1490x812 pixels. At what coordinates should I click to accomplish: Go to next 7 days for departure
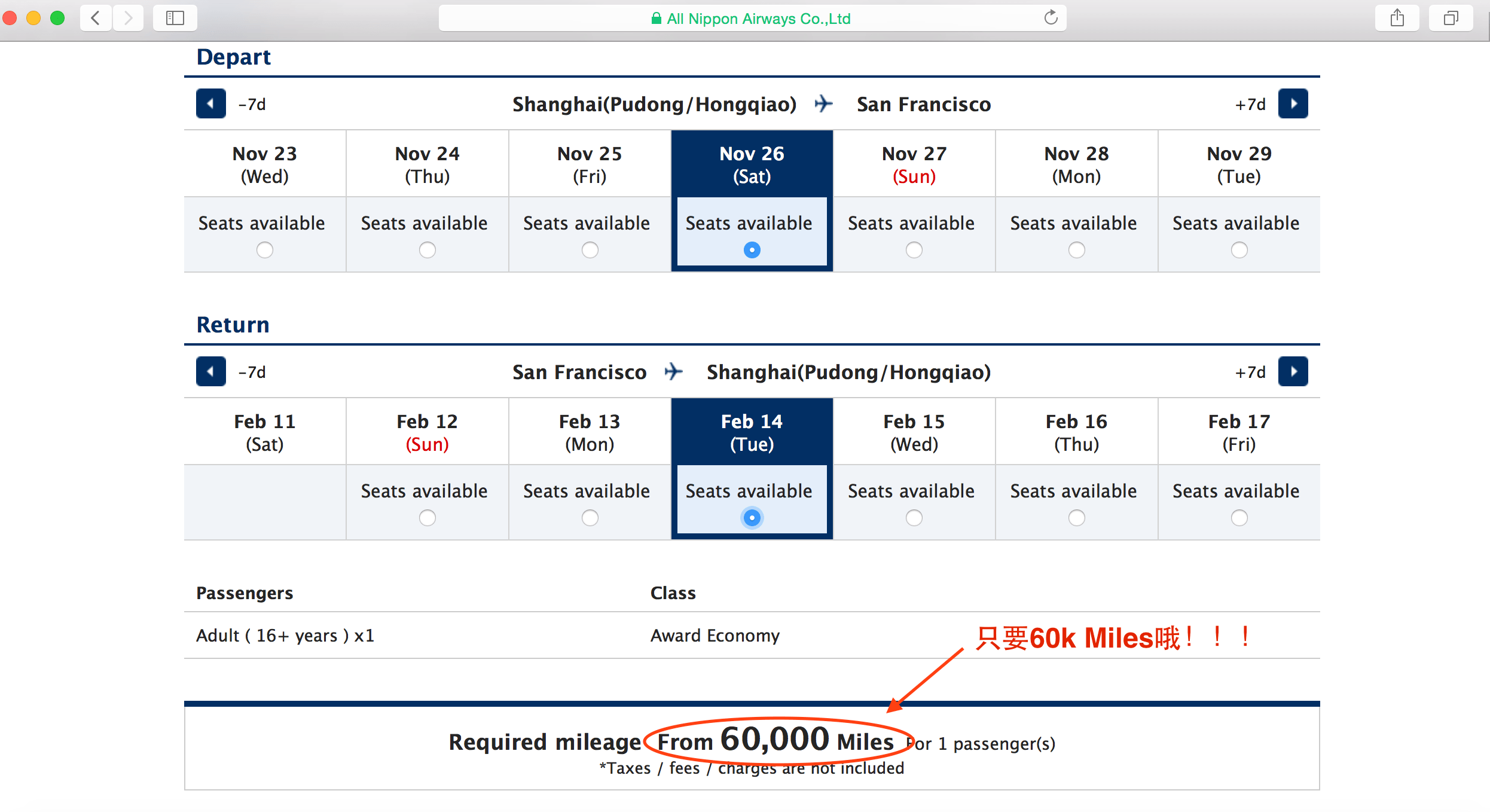(1293, 103)
